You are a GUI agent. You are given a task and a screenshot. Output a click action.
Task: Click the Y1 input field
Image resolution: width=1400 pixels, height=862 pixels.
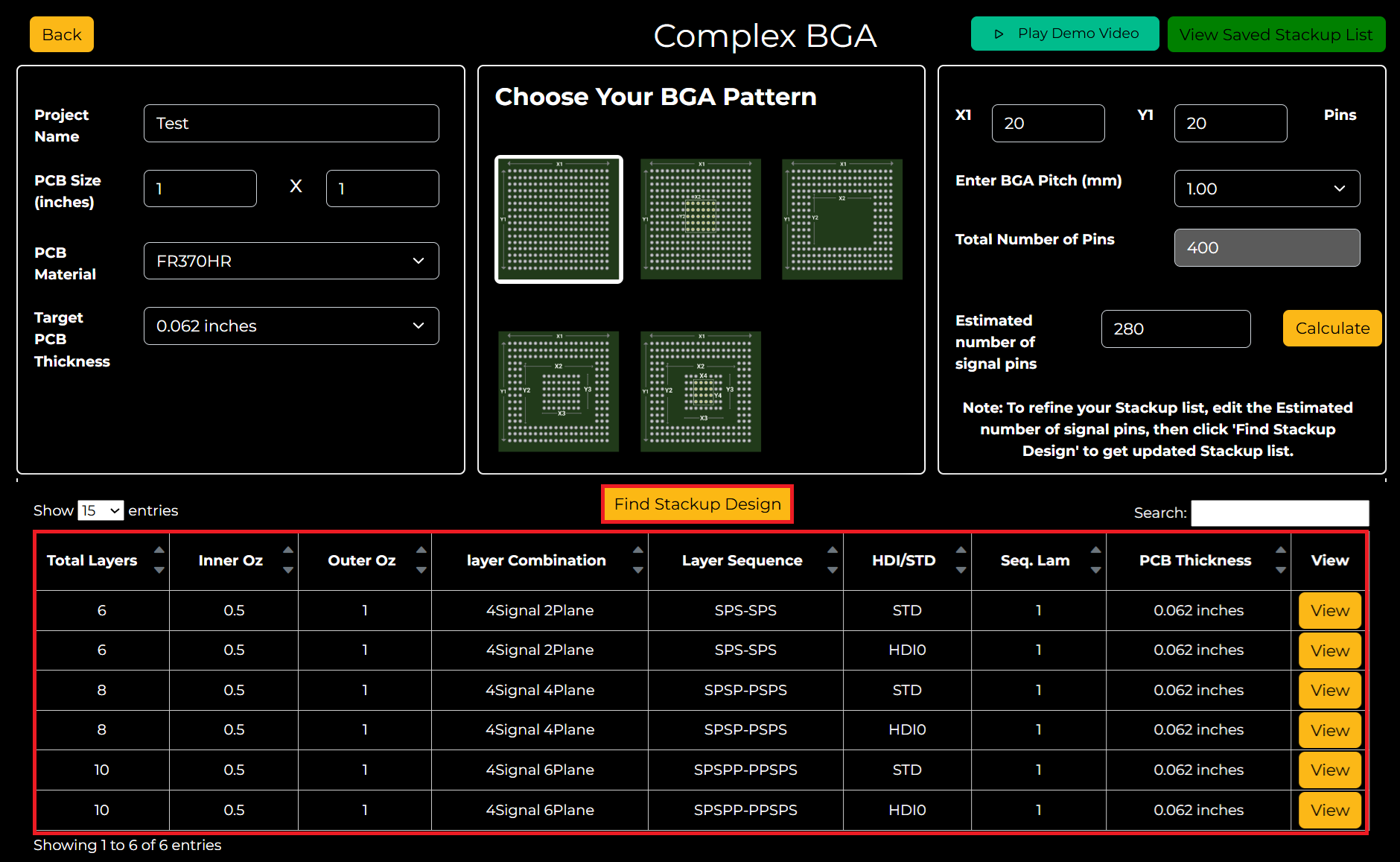1231,123
